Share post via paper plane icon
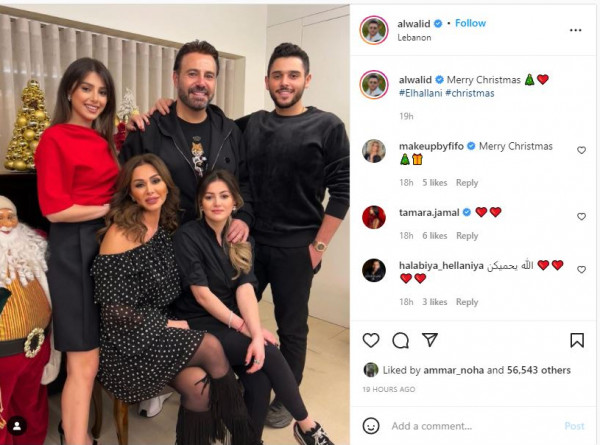This screenshot has width=600, height=445. click(430, 340)
